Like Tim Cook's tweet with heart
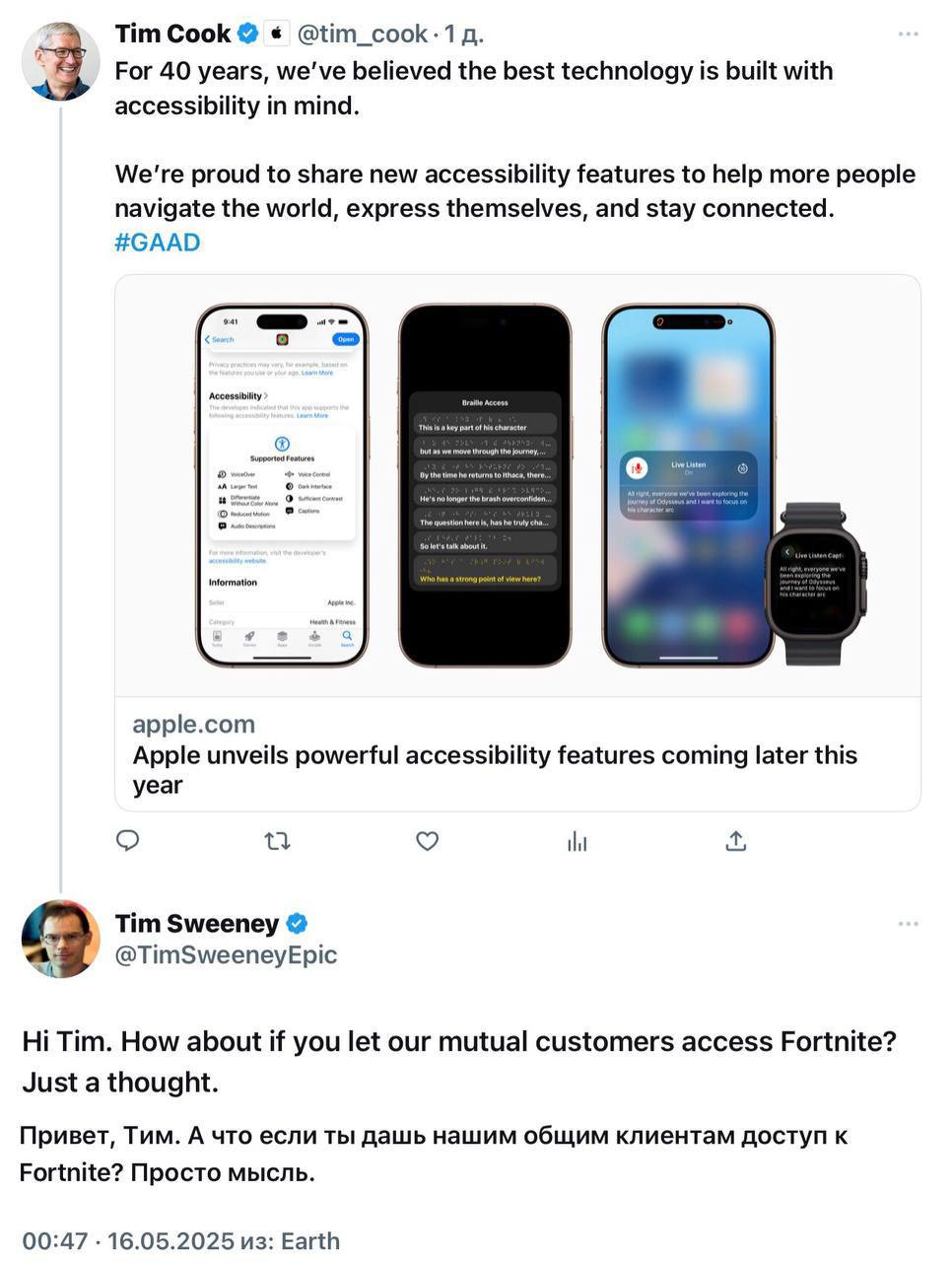Screen dimensions: 952x1262 (x=427, y=841)
